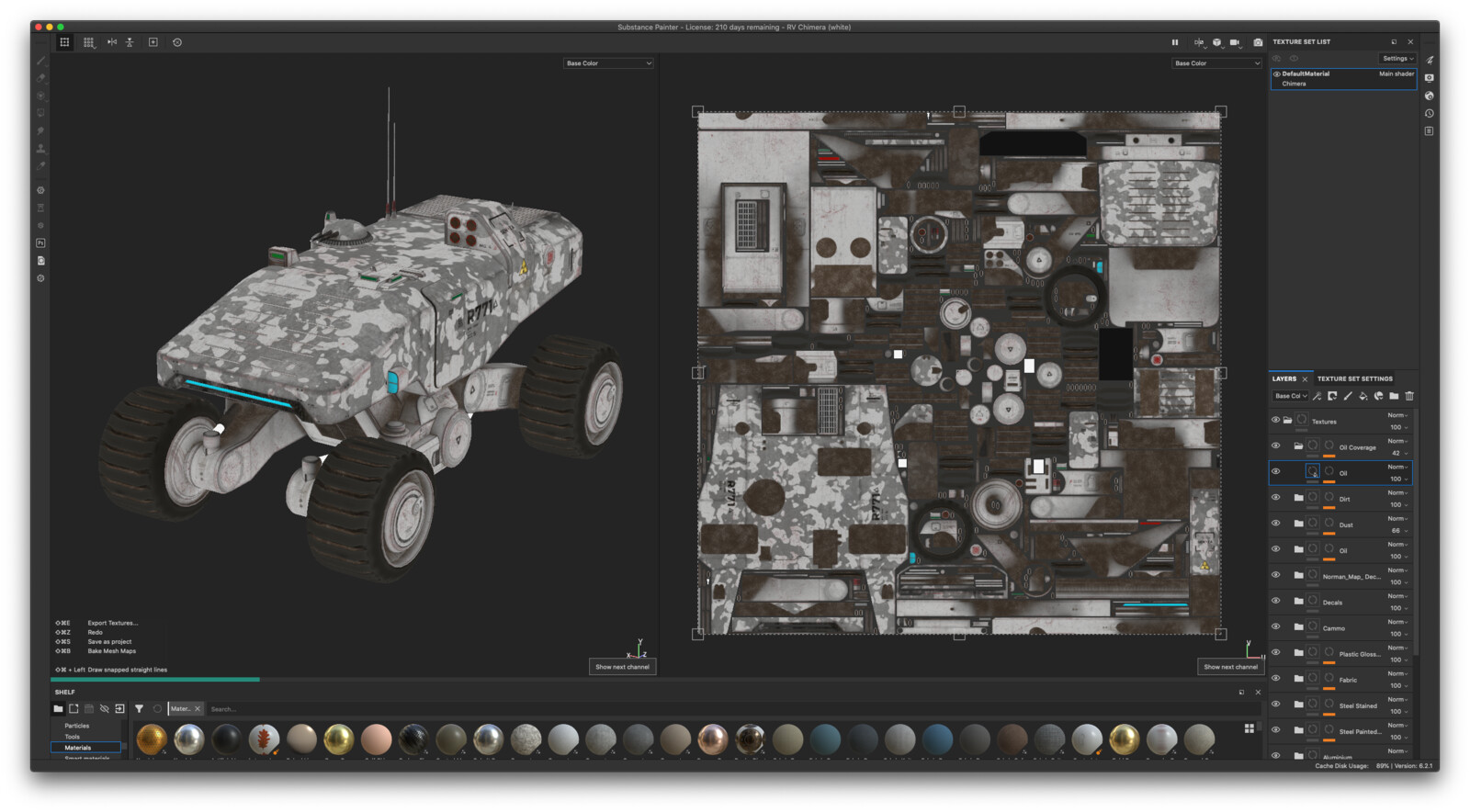Open the Layers channel Base Col dropdown
This screenshot has height=812, width=1470.
coord(1290,396)
